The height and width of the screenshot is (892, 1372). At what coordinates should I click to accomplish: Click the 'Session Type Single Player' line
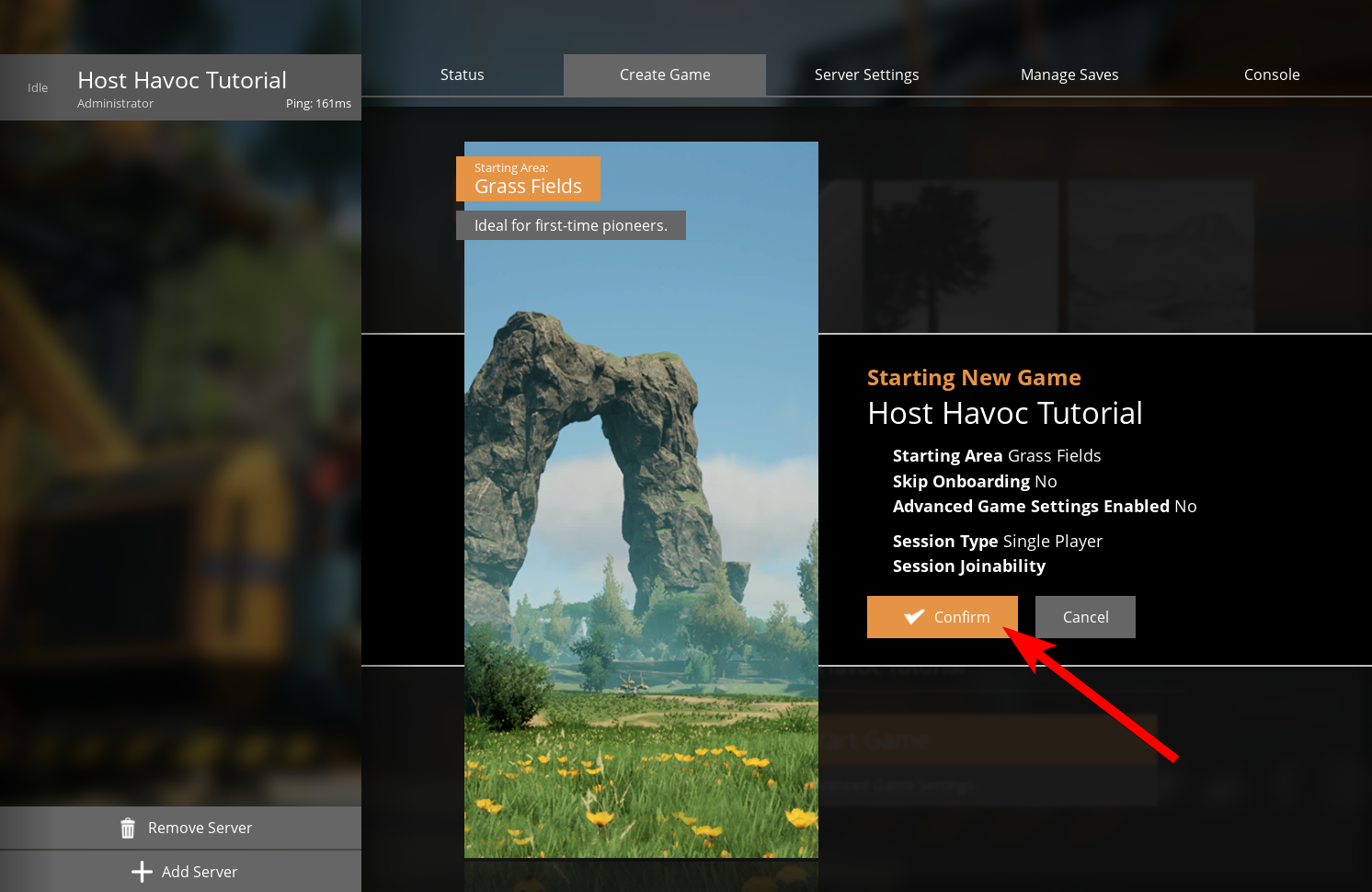coord(998,541)
